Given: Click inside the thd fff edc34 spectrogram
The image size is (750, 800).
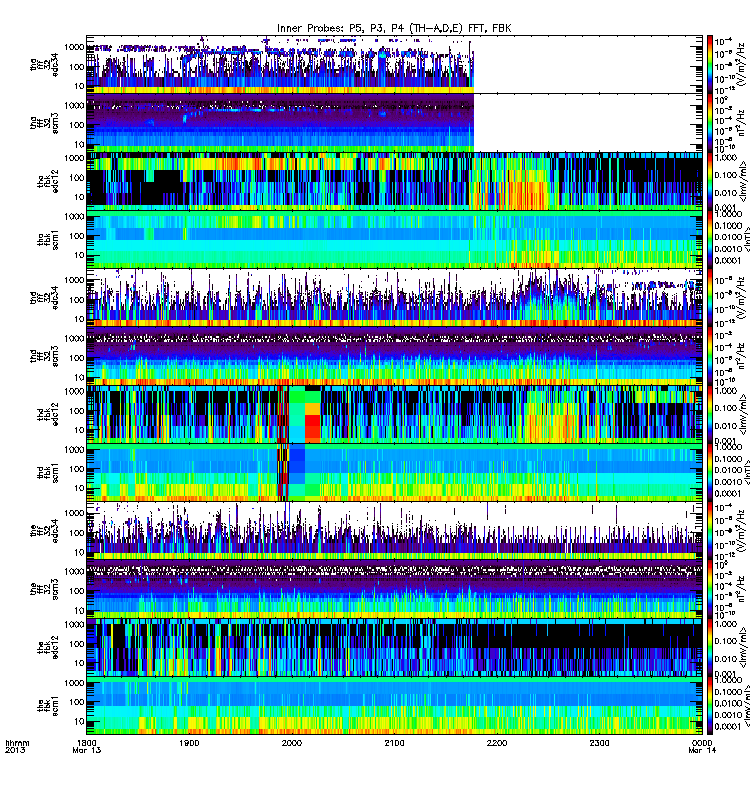Looking at the screenshot, I should (x=394, y=297).
